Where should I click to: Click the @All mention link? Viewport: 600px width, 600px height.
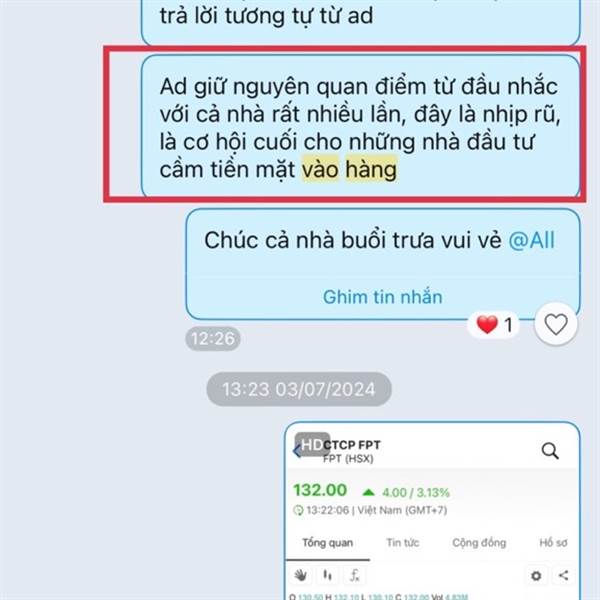(532, 240)
